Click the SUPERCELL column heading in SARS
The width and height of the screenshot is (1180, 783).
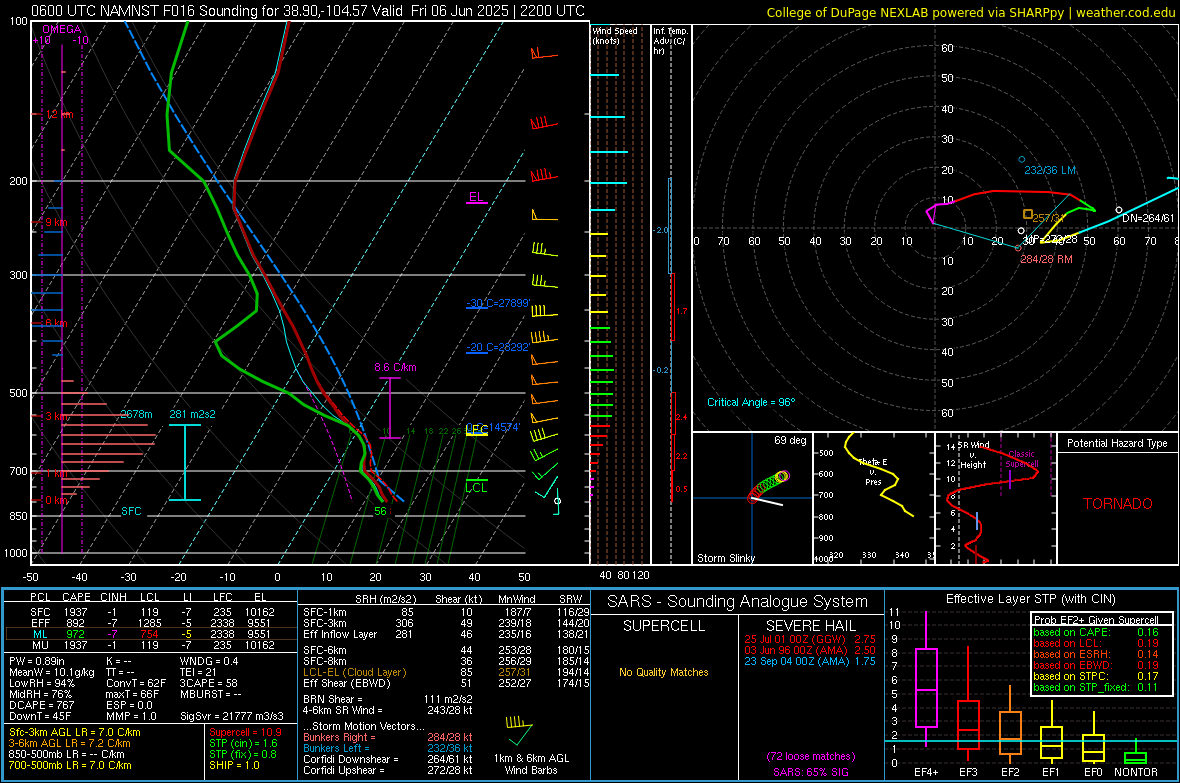click(x=664, y=626)
